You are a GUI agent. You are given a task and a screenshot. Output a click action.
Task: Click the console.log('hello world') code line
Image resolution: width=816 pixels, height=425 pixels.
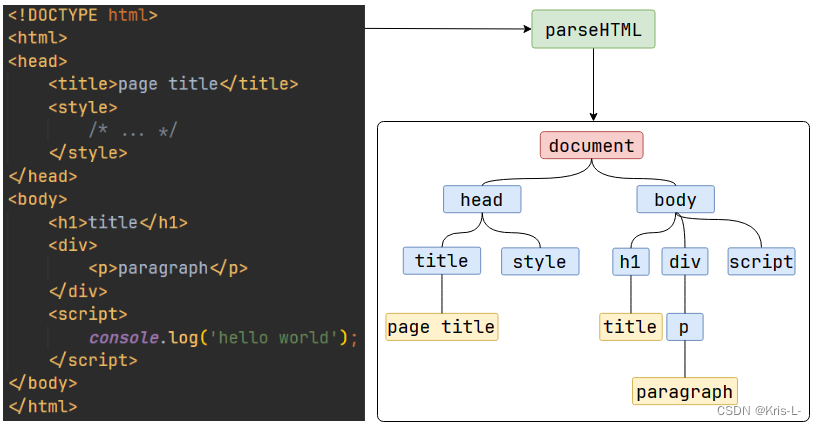point(222,338)
